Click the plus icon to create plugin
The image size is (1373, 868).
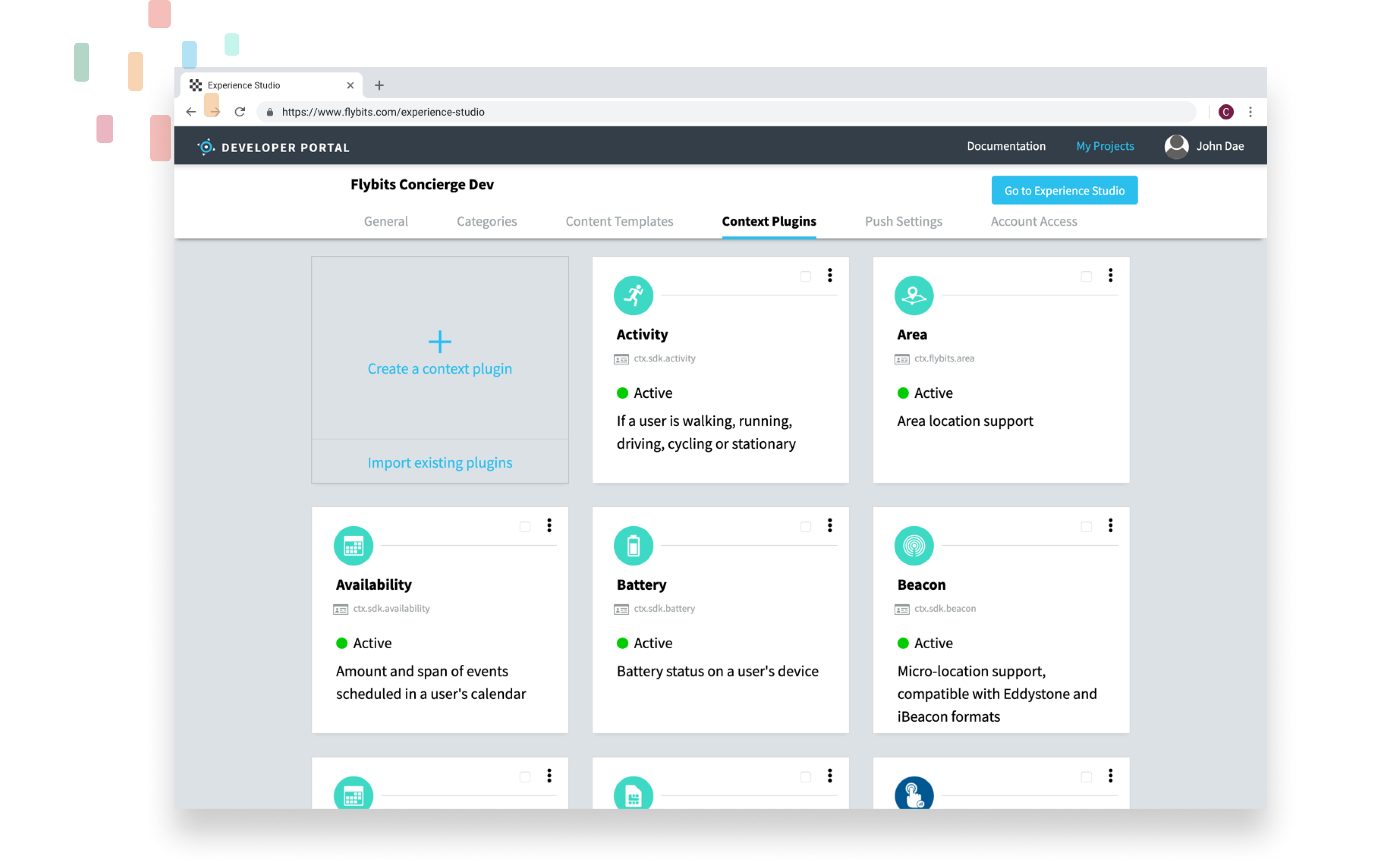[440, 341]
